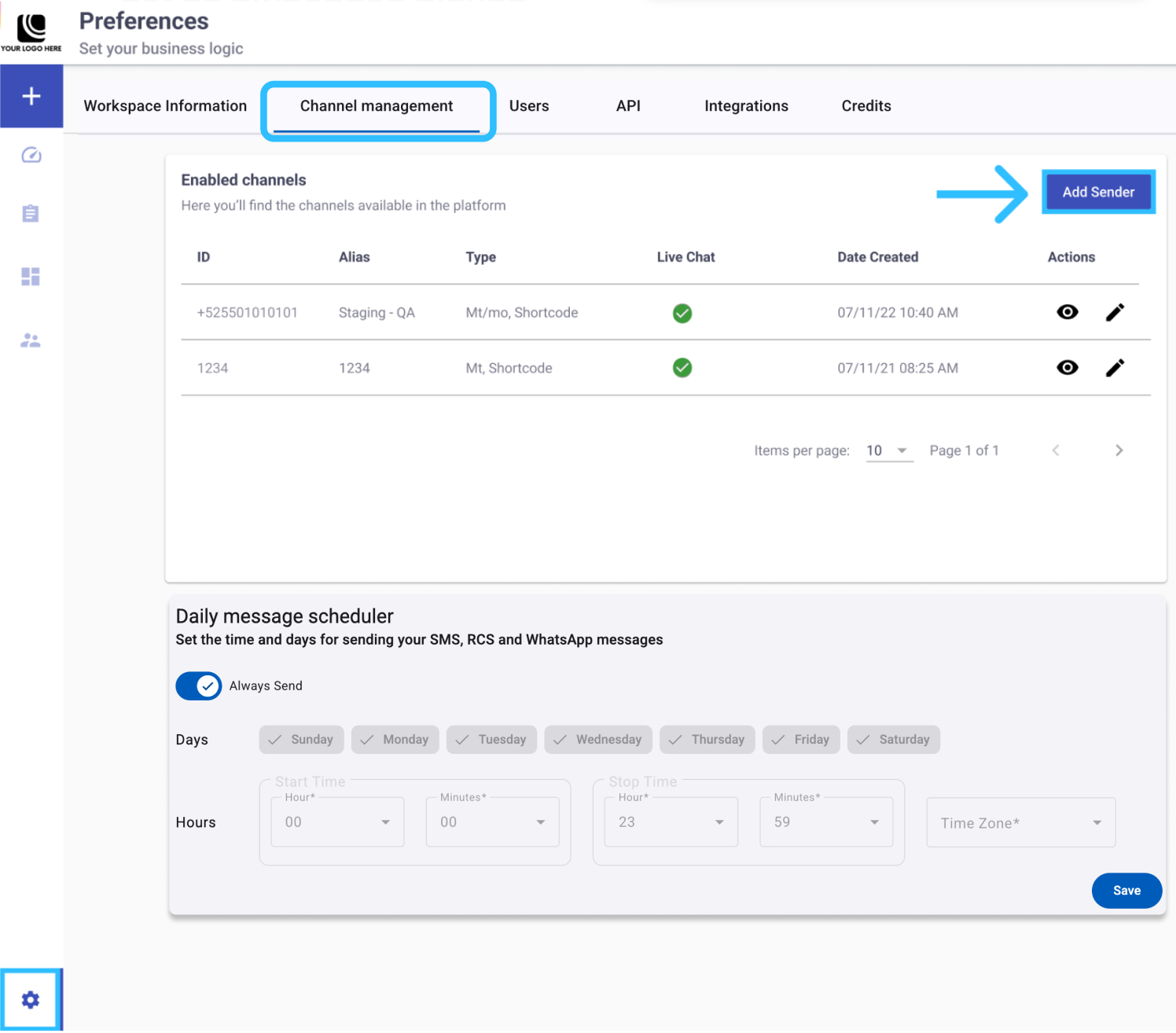Click the ID column header

click(204, 257)
